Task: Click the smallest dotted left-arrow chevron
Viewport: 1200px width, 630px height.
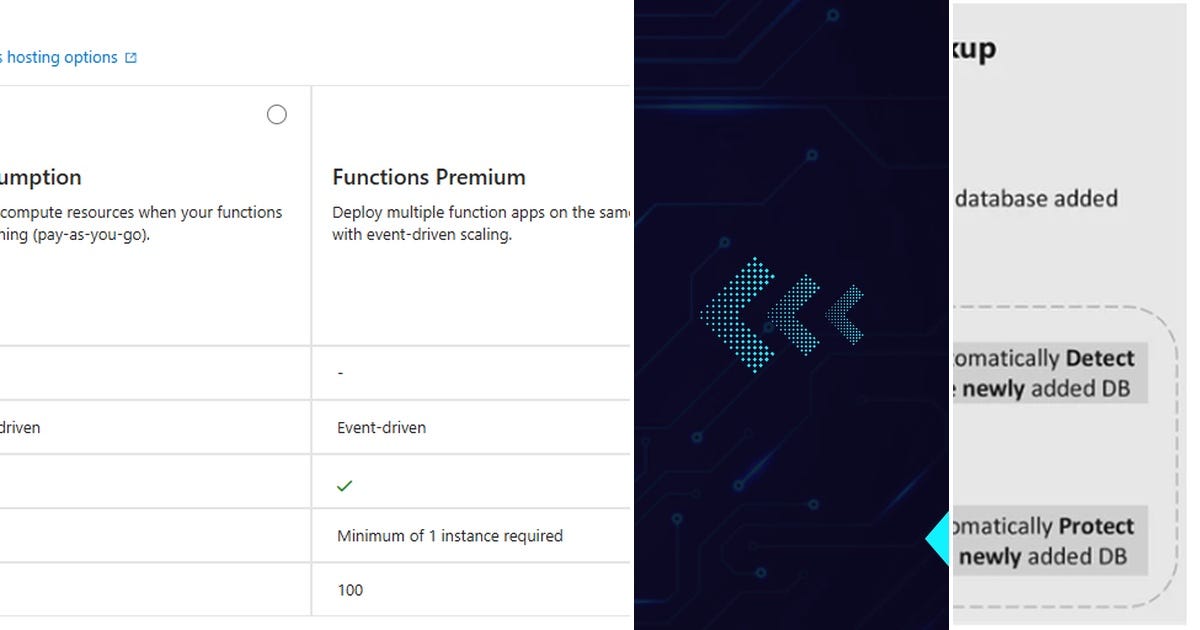Action: point(845,315)
